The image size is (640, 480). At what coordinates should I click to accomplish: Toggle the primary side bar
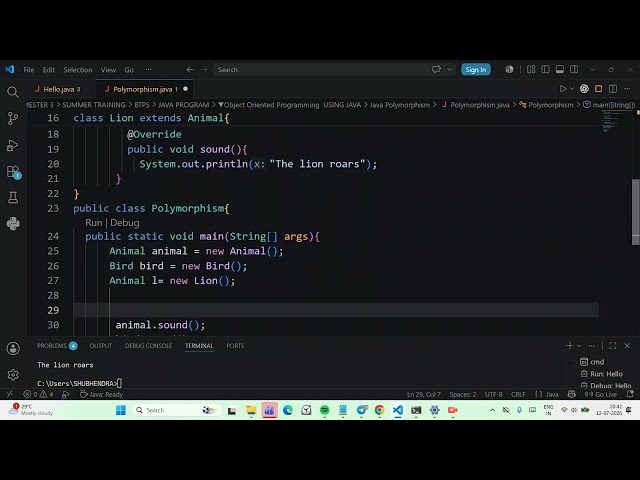click(545, 69)
